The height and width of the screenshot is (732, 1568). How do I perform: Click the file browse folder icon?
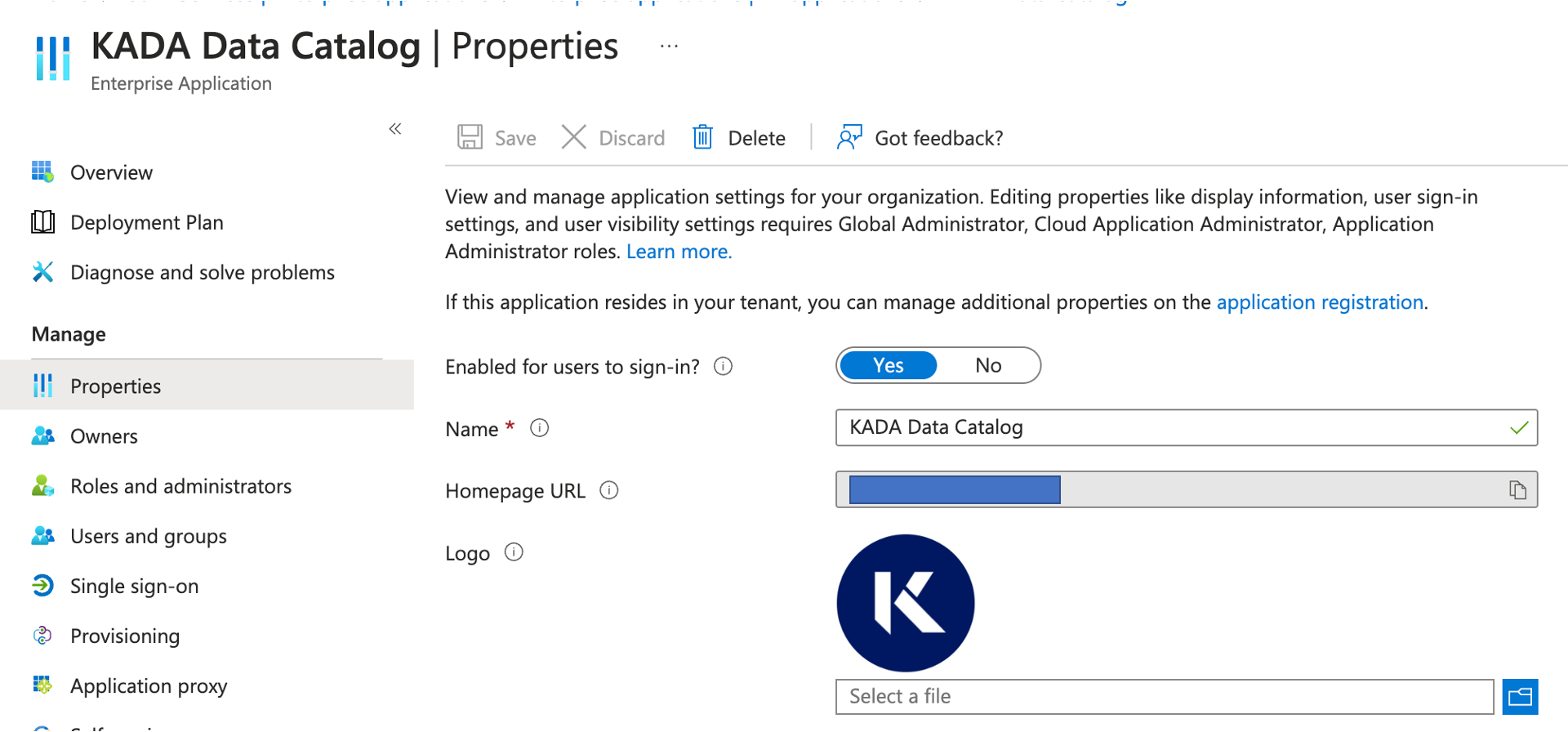(1520, 697)
